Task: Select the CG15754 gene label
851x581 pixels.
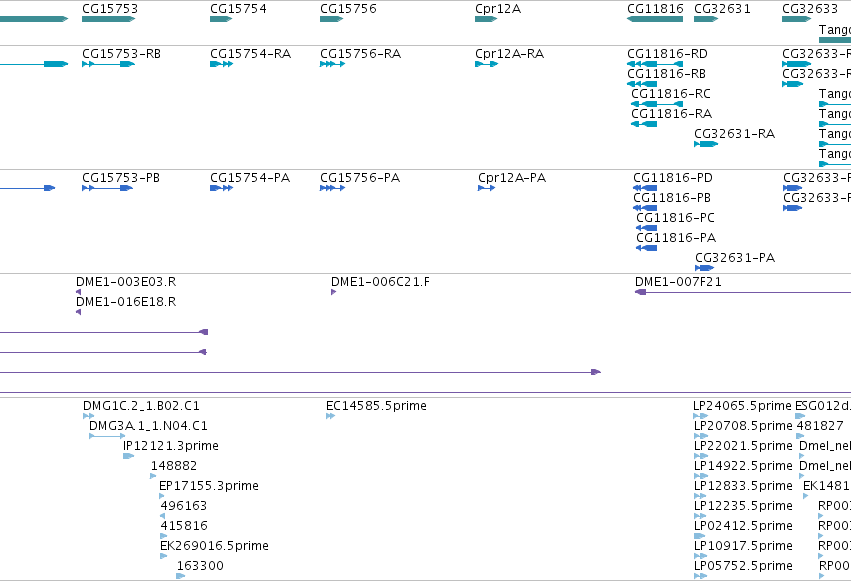Action: coord(238,9)
